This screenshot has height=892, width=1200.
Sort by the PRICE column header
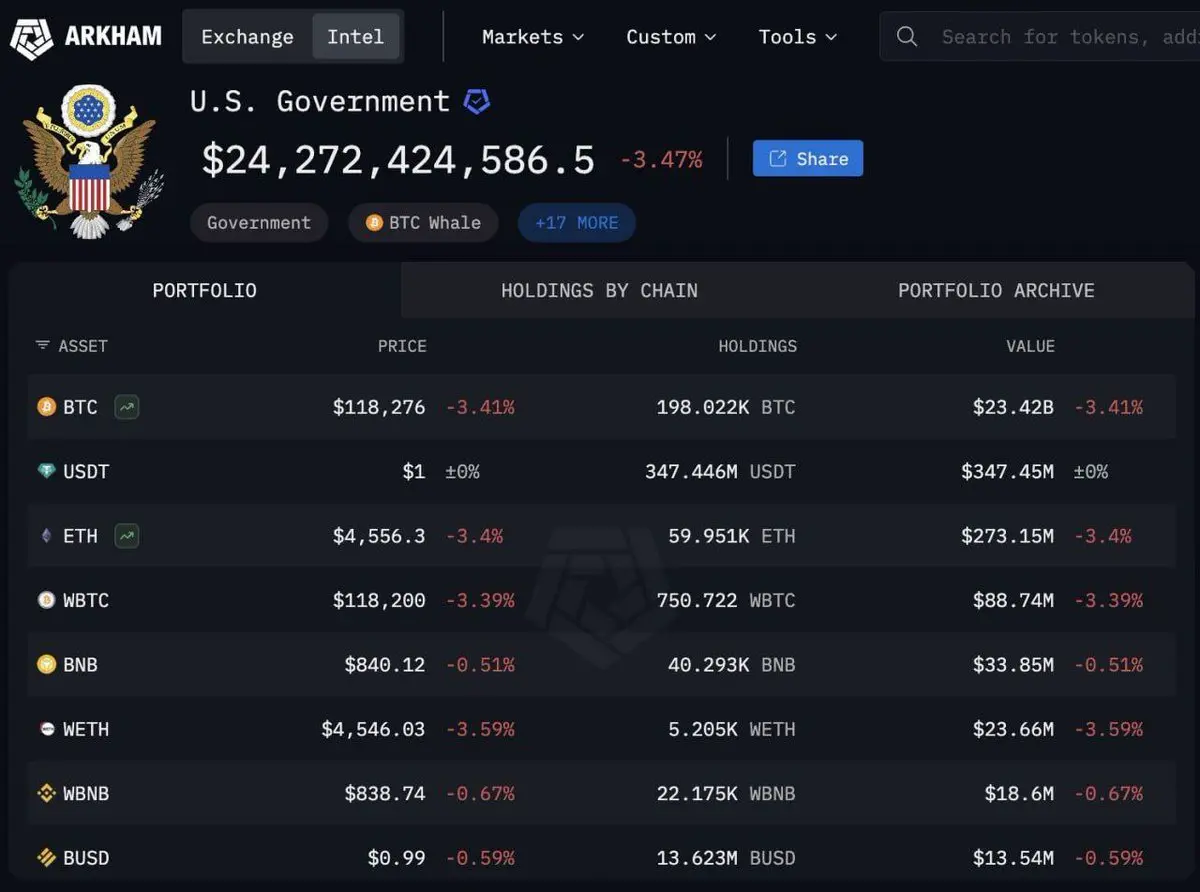pyautogui.click(x=402, y=346)
